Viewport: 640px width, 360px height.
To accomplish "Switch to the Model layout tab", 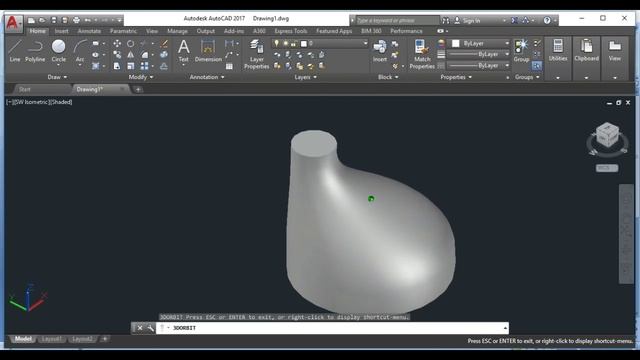I will [x=23, y=339].
